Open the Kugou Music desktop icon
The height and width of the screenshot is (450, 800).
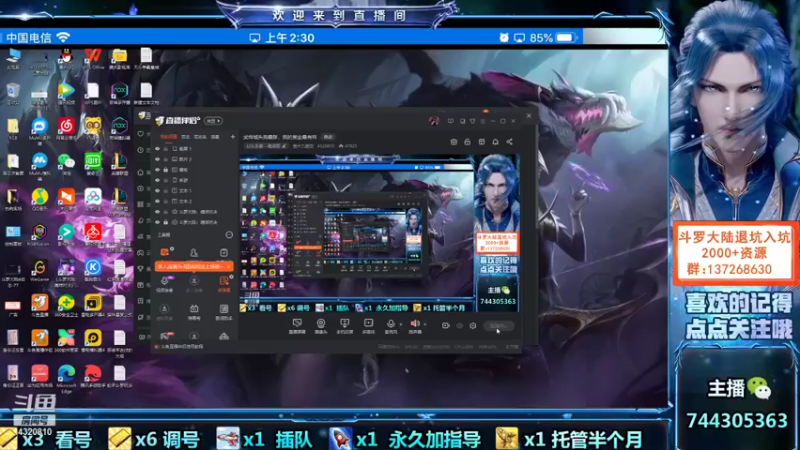pyautogui.click(x=93, y=269)
